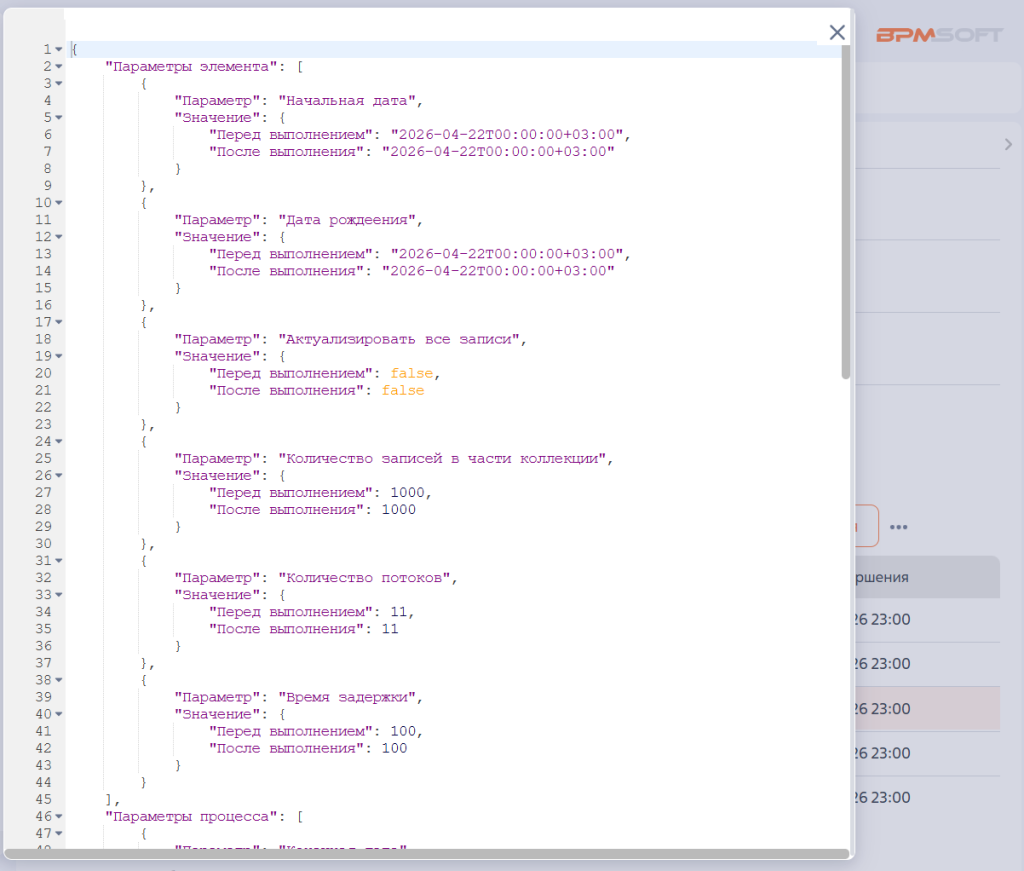Fold "Значение" block at line 26
Screen dimensions: 1024x871
click(x=59, y=475)
